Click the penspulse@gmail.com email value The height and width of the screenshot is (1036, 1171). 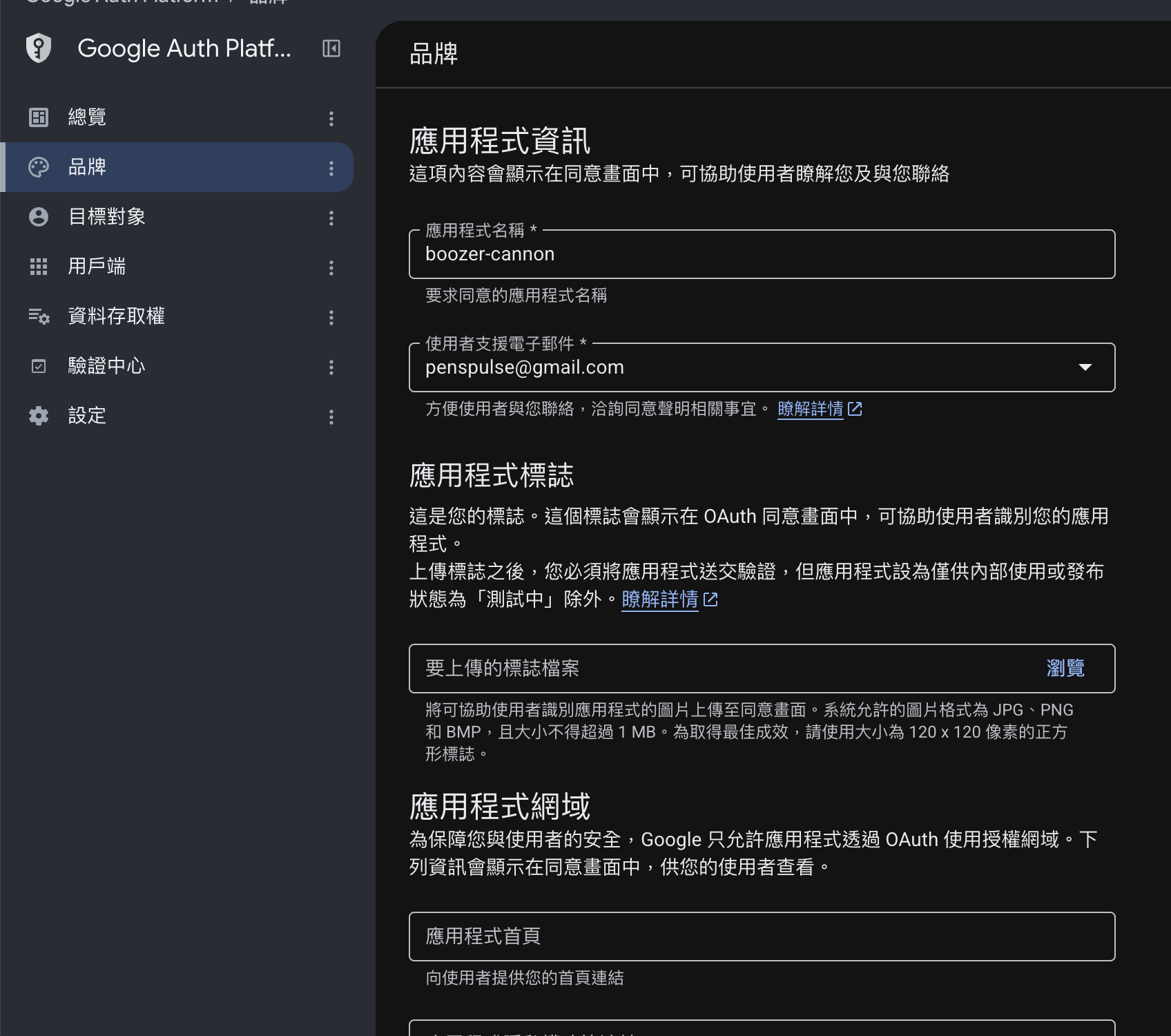(525, 367)
